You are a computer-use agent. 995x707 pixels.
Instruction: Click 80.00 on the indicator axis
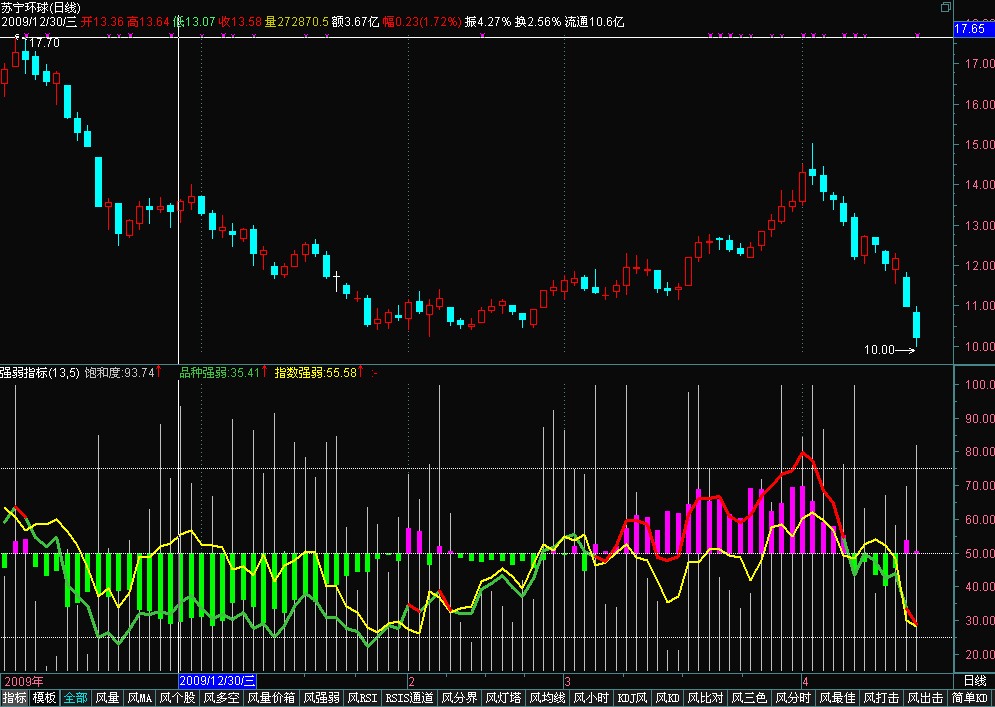979,452
